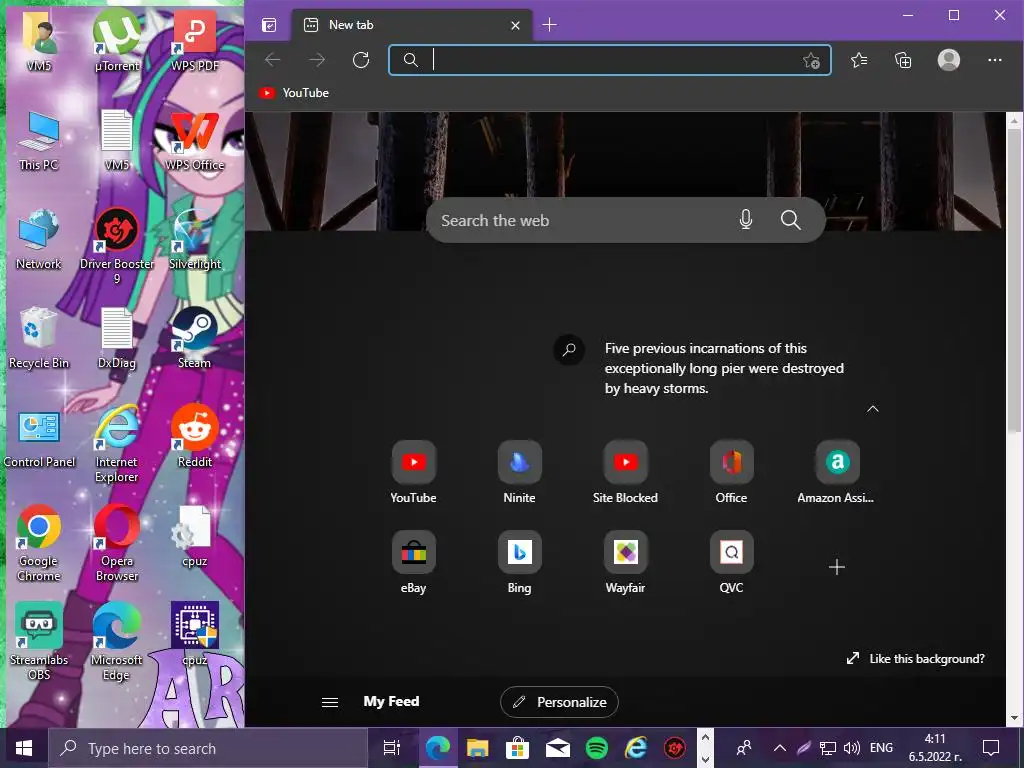
Task: Open the Favorites list button
Action: coord(859,61)
